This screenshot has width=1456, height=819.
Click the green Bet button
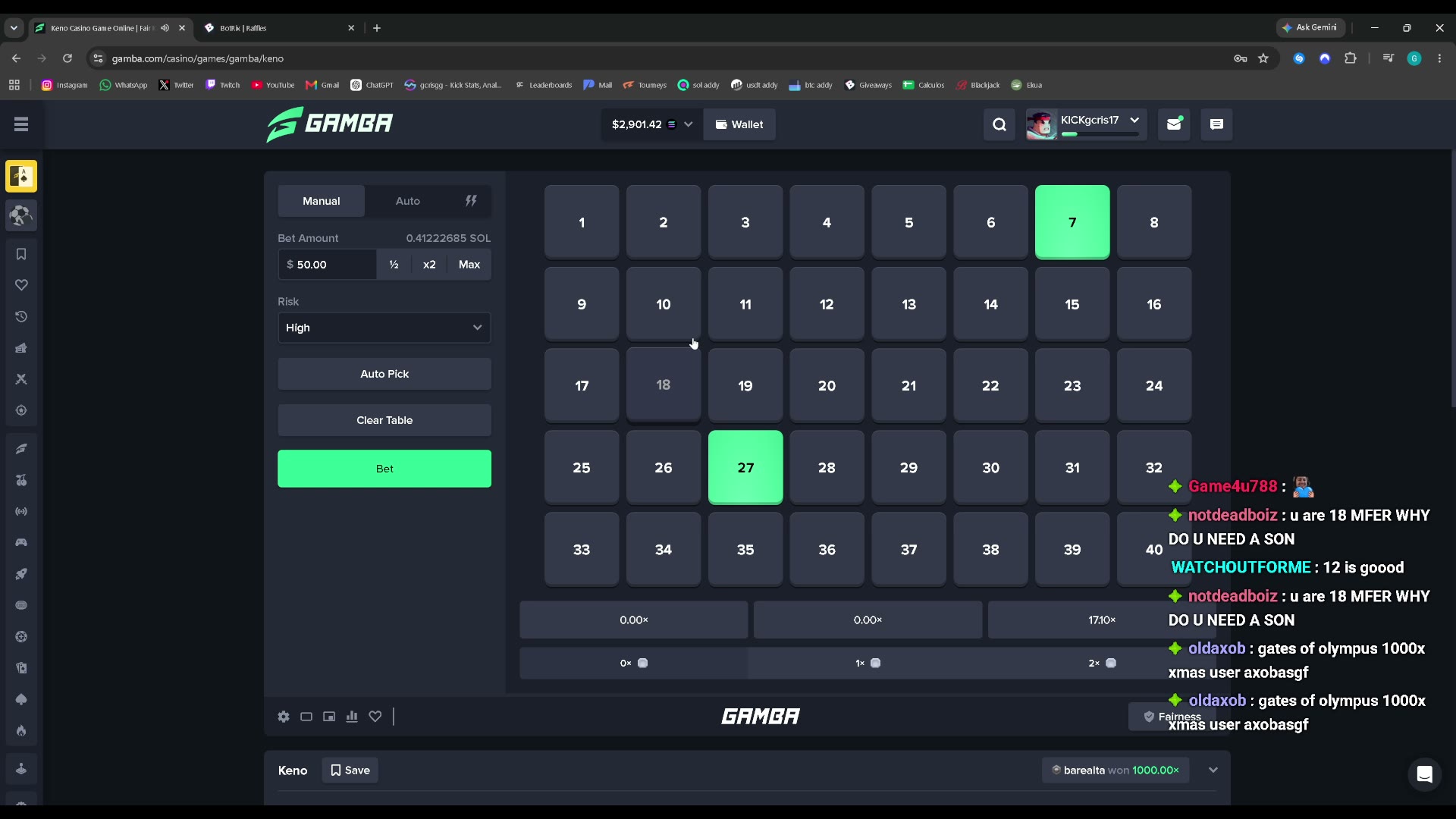point(384,469)
